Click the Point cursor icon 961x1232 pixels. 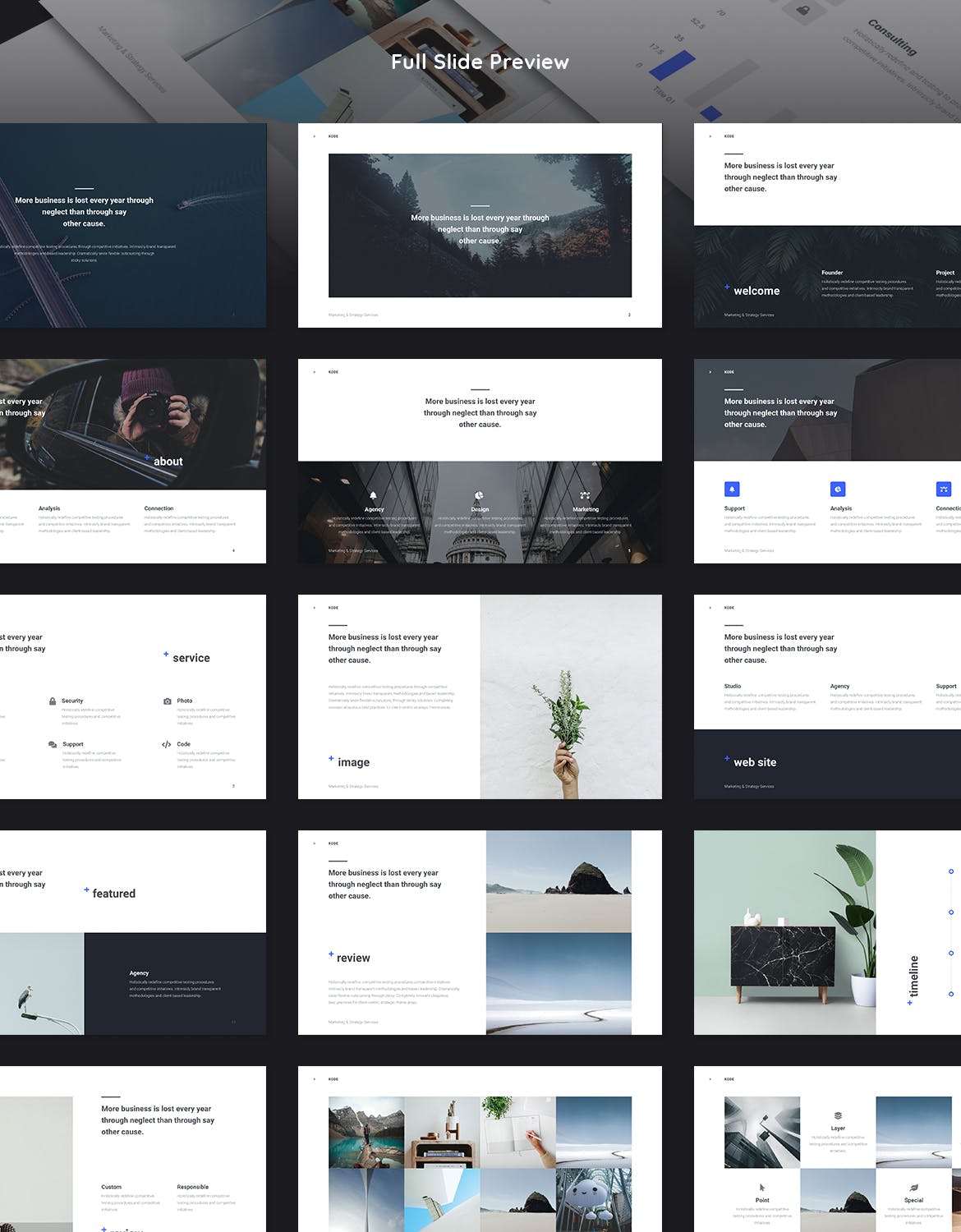[x=762, y=1188]
